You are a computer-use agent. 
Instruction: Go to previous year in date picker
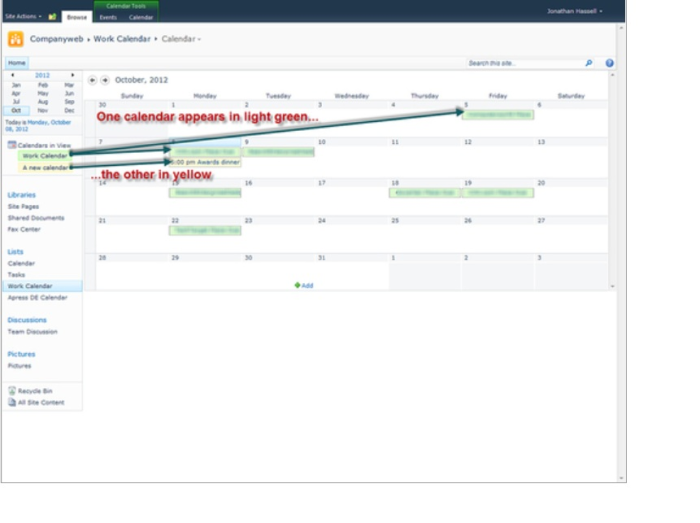[12, 75]
